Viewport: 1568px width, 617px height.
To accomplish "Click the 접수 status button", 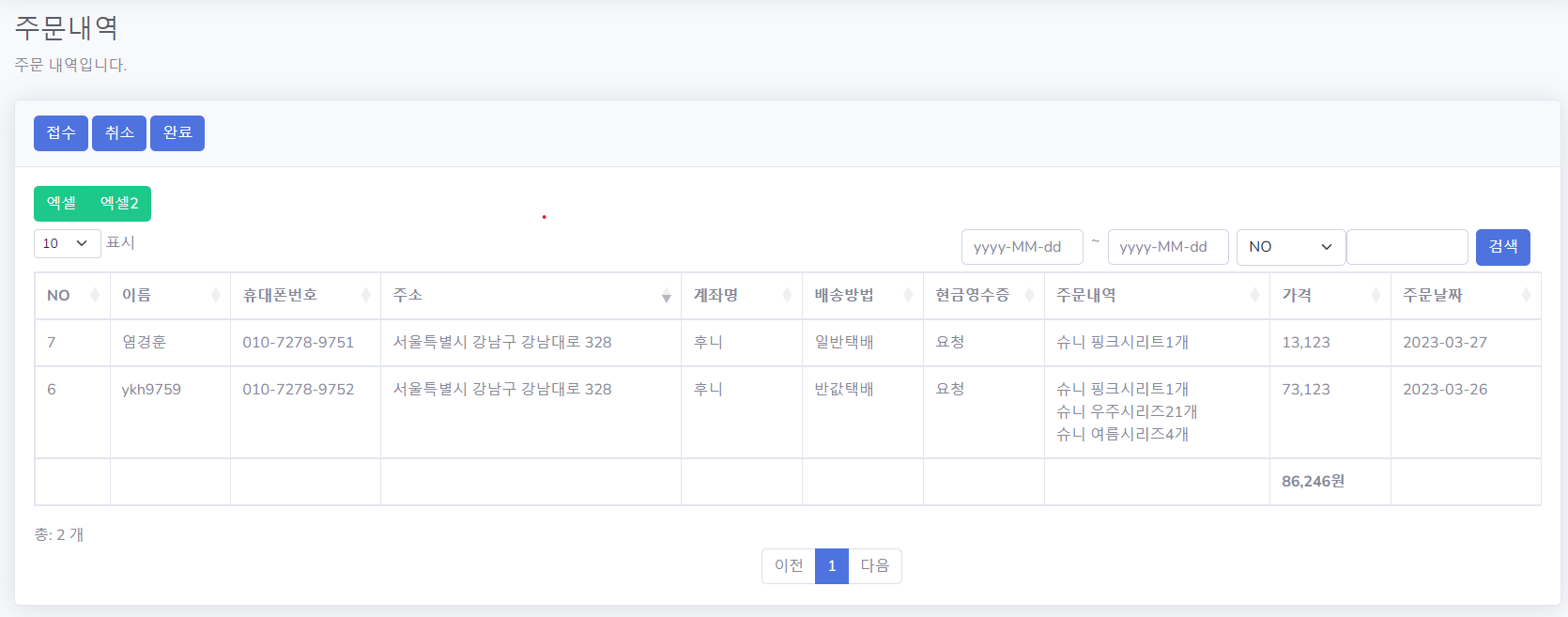I will [60, 132].
